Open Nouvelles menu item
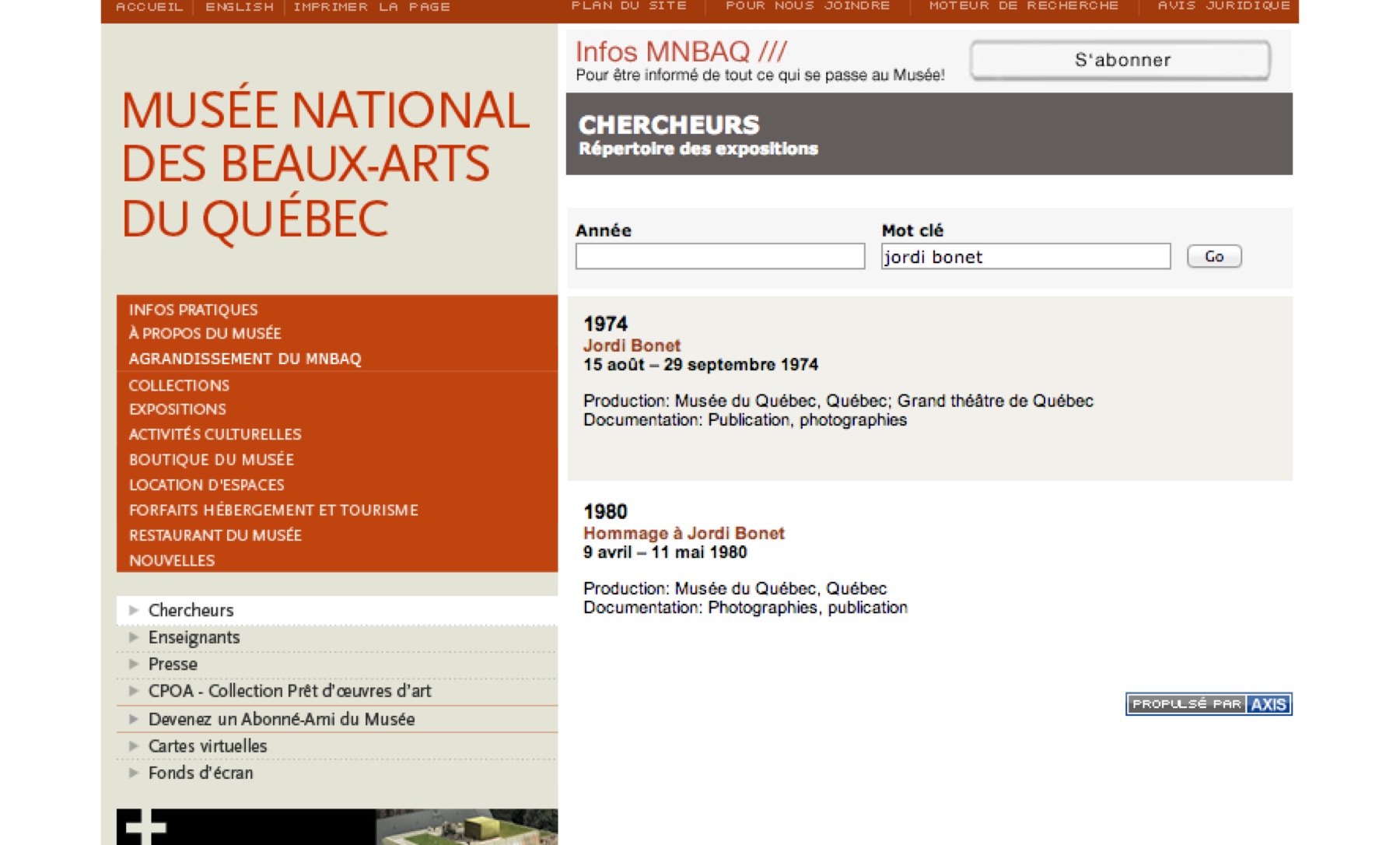This screenshot has width=1400, height=845. click(x=171, y=560)
